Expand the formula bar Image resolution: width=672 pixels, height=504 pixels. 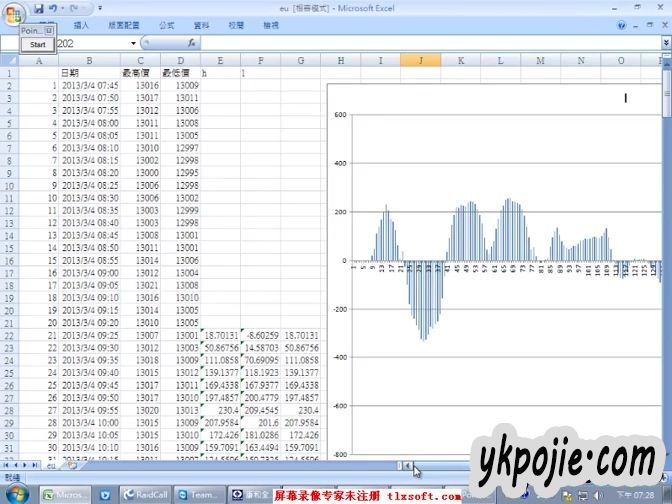click(665, 44)
